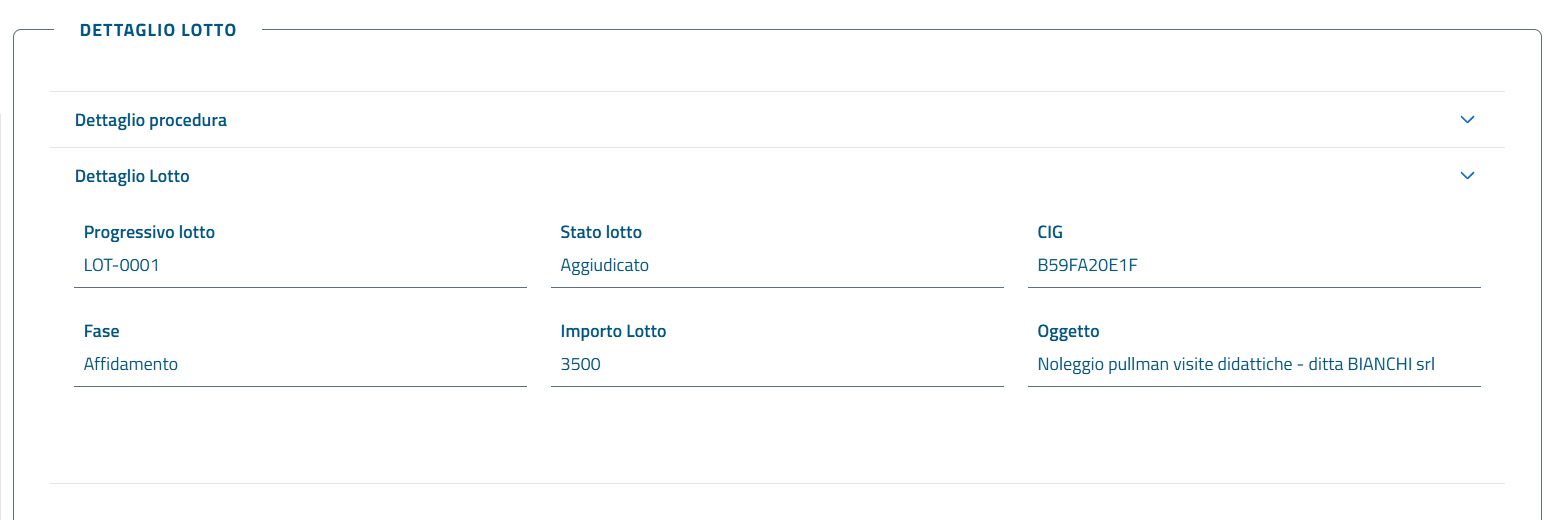Screen dimensions: 1551x520
Task: Click the 'Oggetto' field label
Action: click(x=1068, y=331)
